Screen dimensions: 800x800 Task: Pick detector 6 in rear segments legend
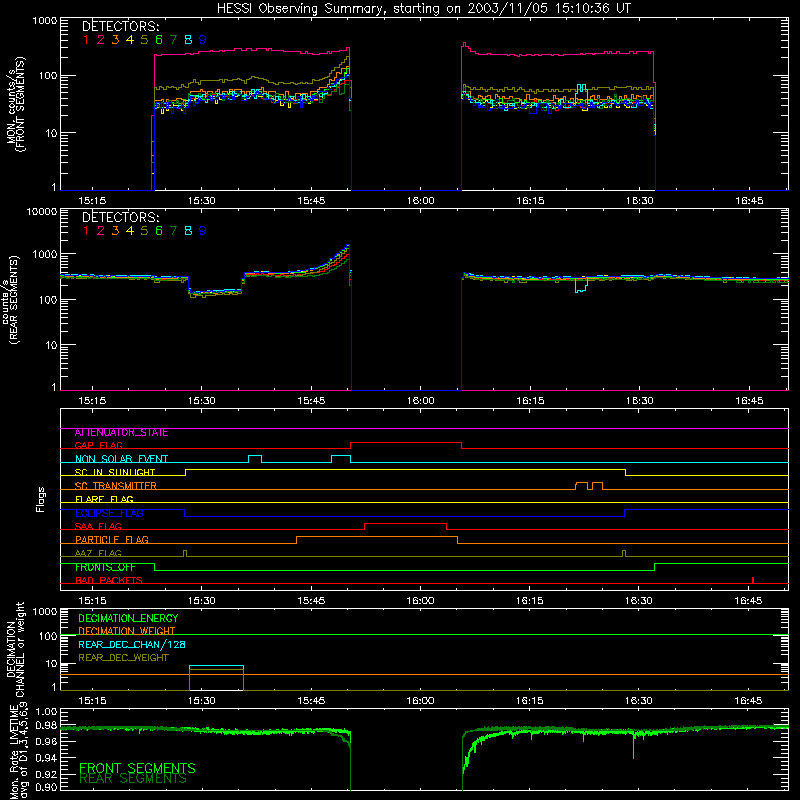tap(159, 231)
